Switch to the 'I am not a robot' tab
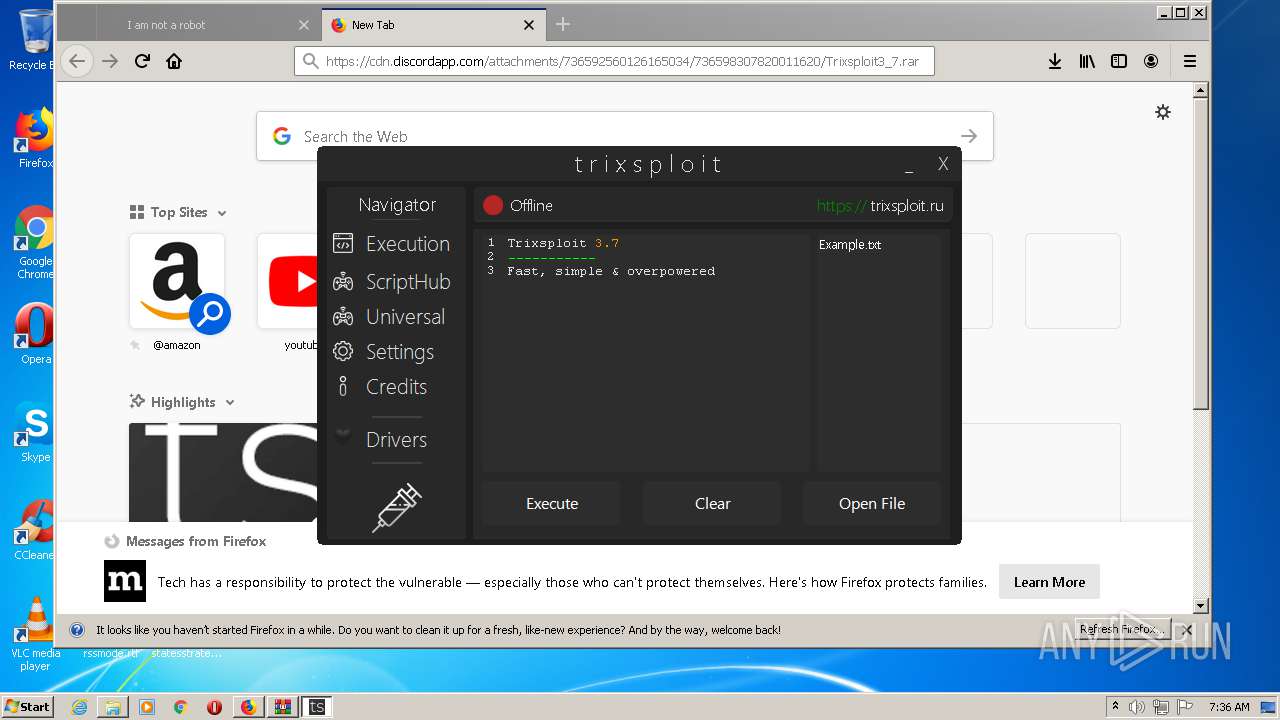The width and height of the screenshot is (1280, 720). (x=210, y=25)
